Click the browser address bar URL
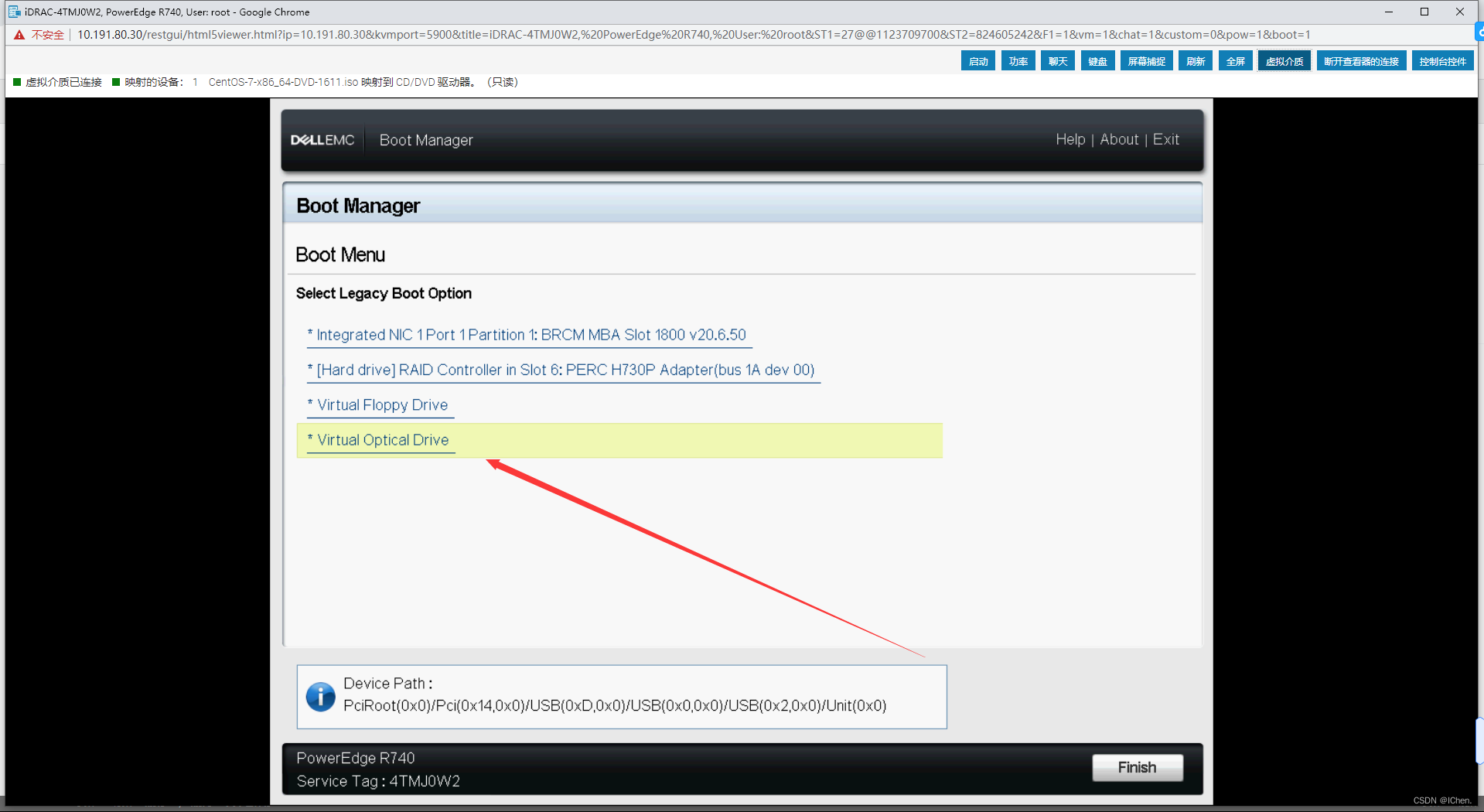This screenshot has height=812, width=1484. click(694, 35)
